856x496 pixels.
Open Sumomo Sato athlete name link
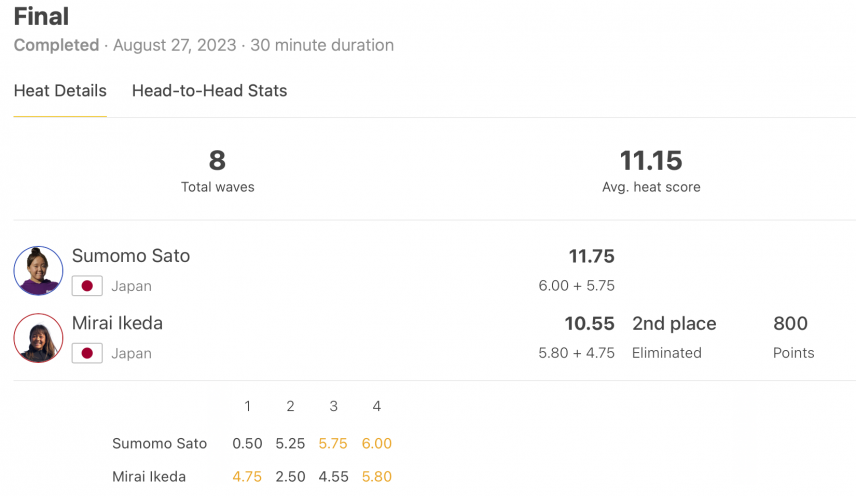point(131,255)
